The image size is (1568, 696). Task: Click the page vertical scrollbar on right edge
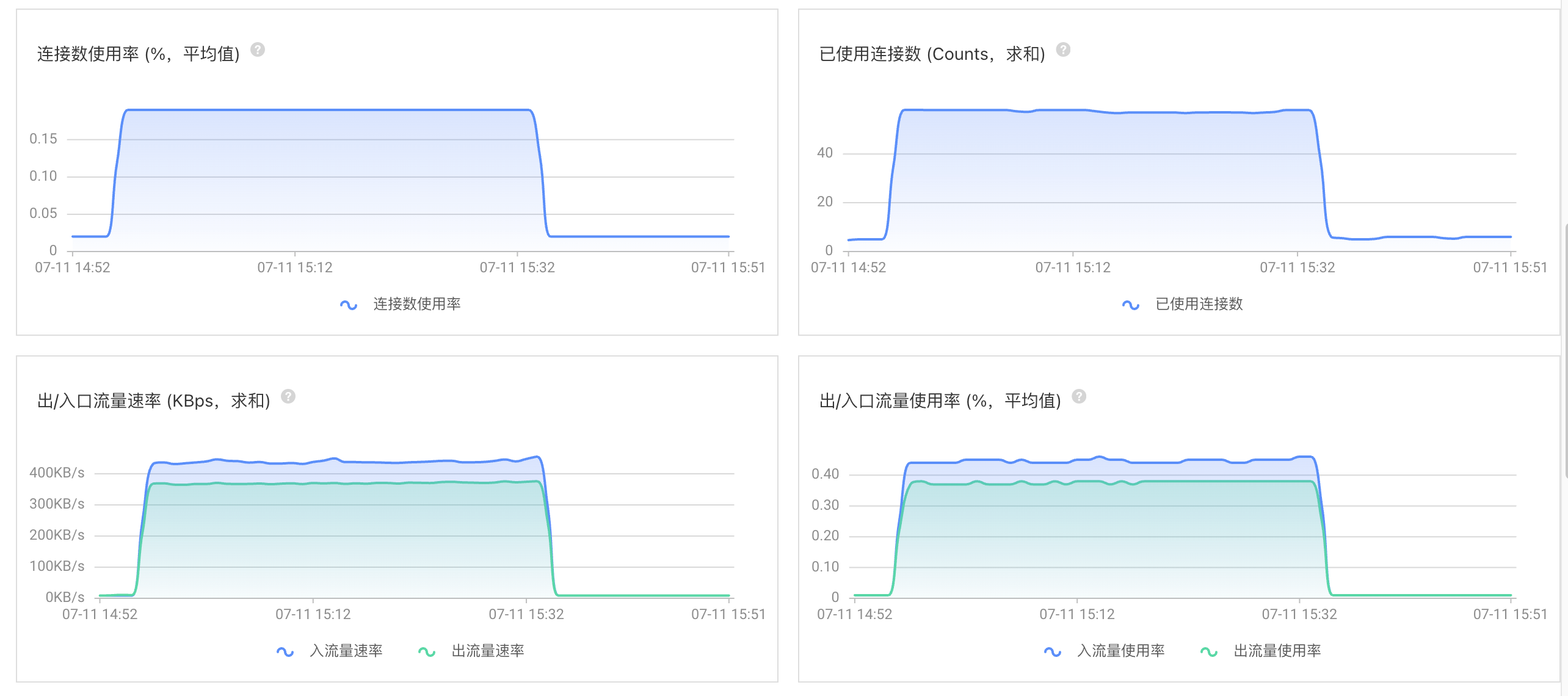pyautogui.click(x=1566, y=351)
